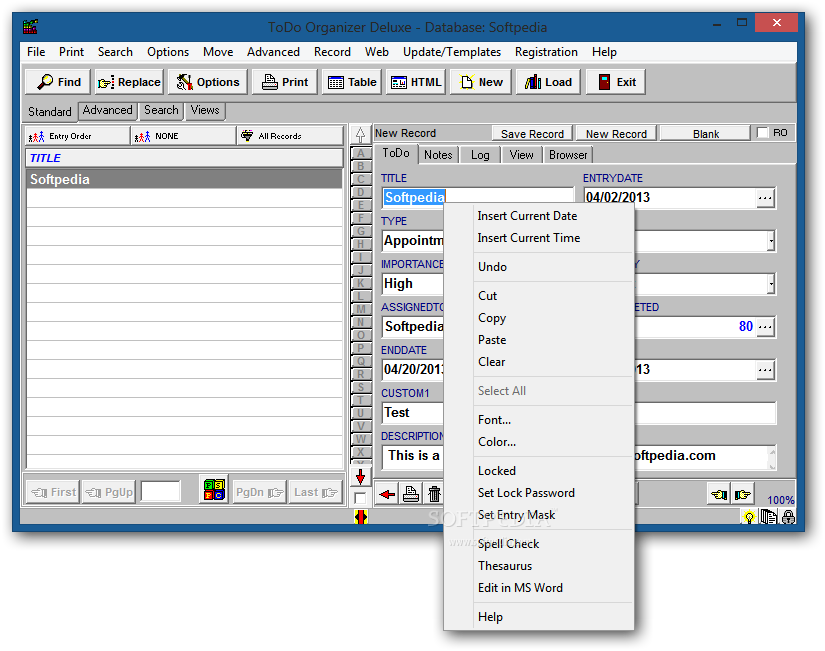The image size is (825, 651).
Task: Select Spell Check from context menu
Action: 538,544
